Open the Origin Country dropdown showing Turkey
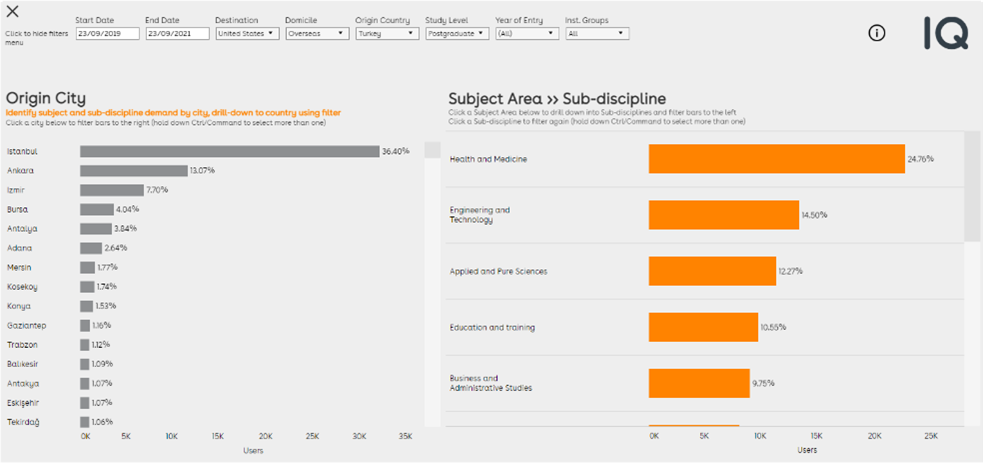The height and width of the screenshot is (463, 983). tap(386, 33)
